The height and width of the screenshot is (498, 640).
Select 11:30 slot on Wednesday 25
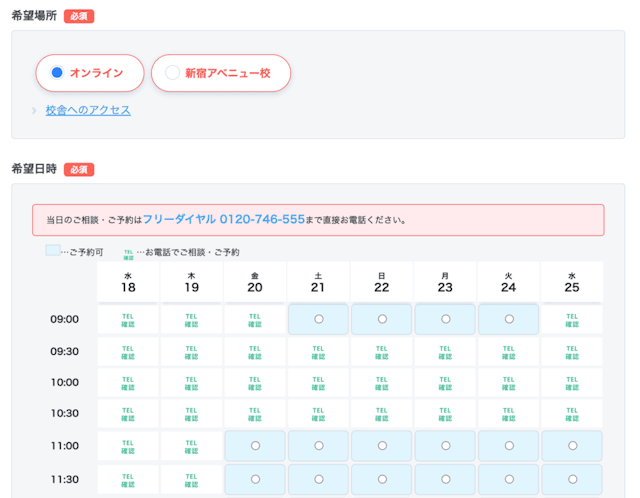coord(572,479)
